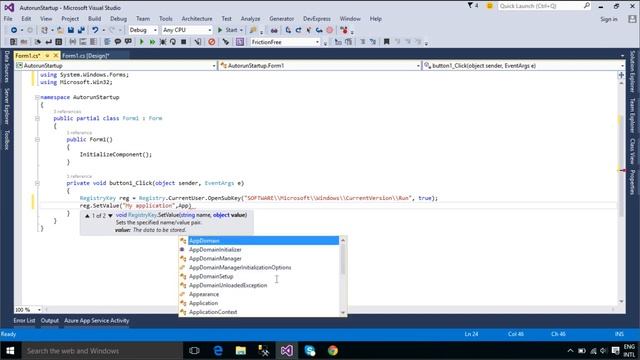
Task: Click the double green arrow run icon
Action: click(x=152, y=42)
